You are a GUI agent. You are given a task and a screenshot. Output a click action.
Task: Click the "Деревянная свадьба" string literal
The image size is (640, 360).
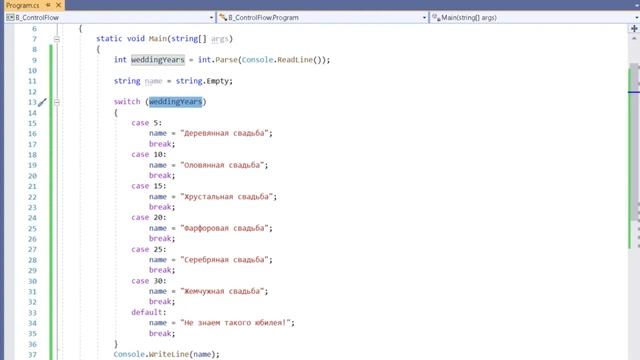(x=224, y=133)
